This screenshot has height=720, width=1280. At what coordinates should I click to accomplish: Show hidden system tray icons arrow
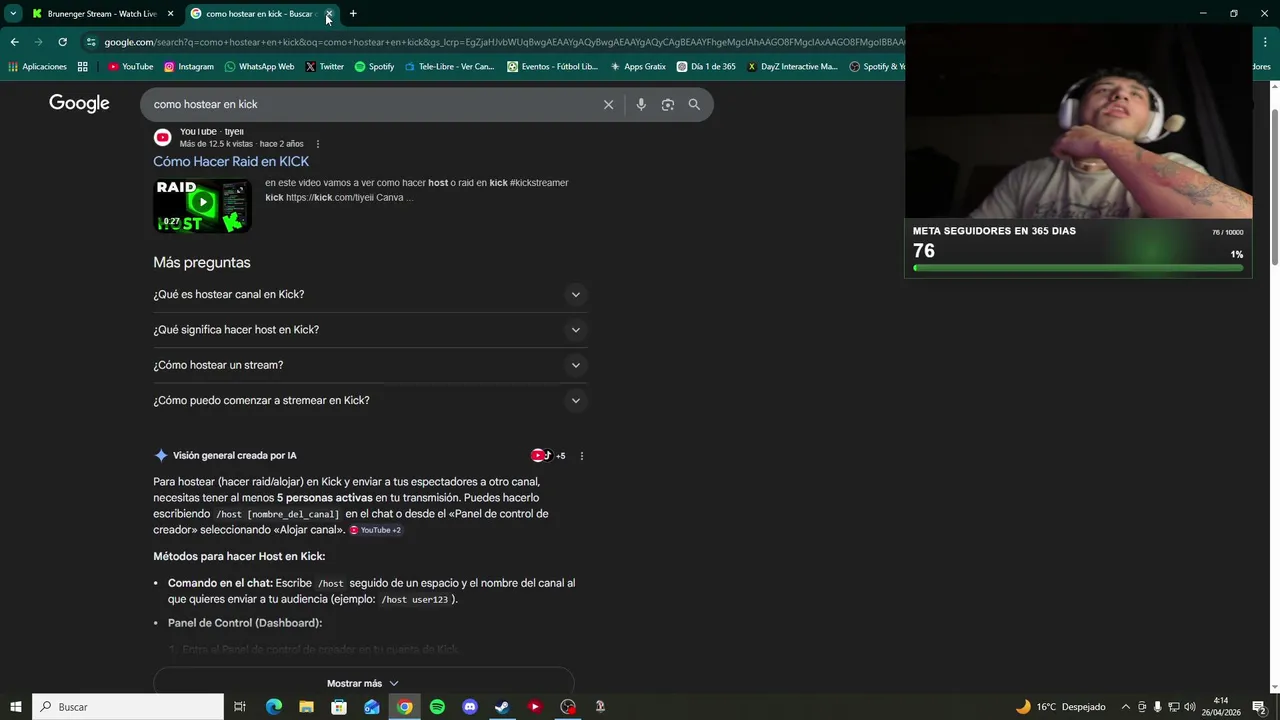(x=1126, y=707)
